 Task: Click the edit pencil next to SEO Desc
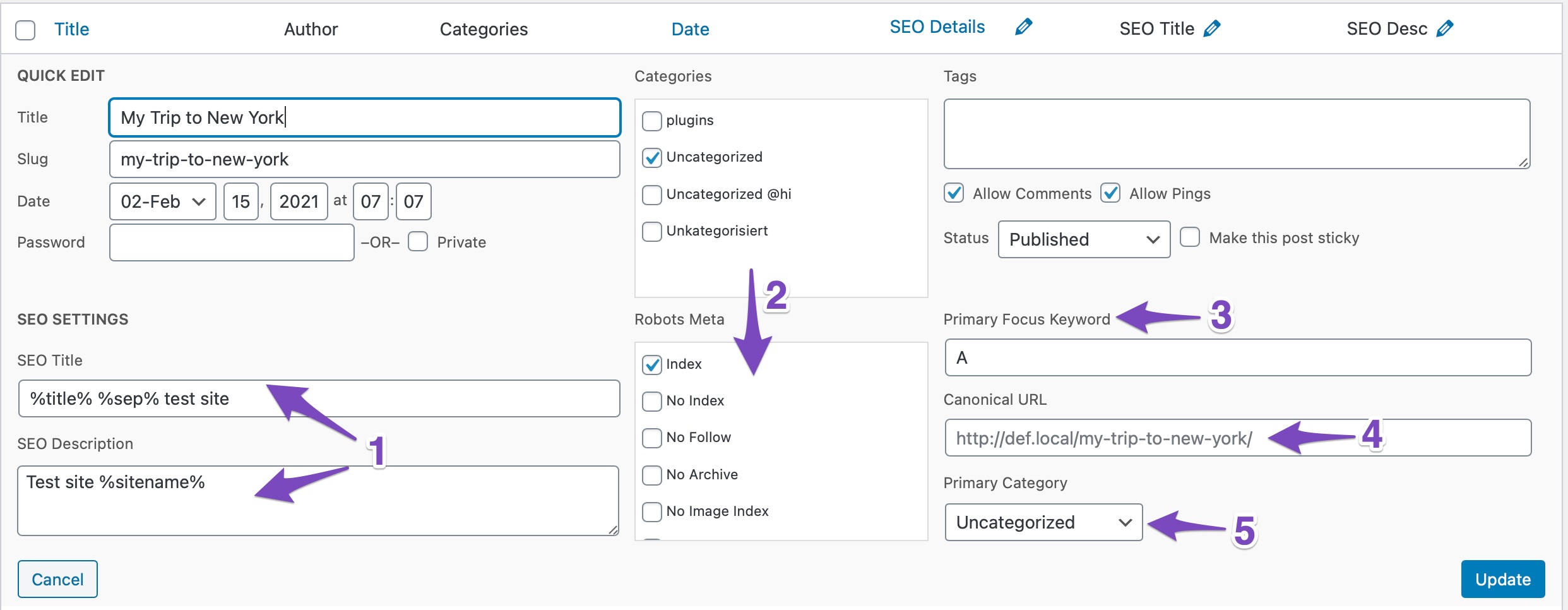[x=1444, y=29]
